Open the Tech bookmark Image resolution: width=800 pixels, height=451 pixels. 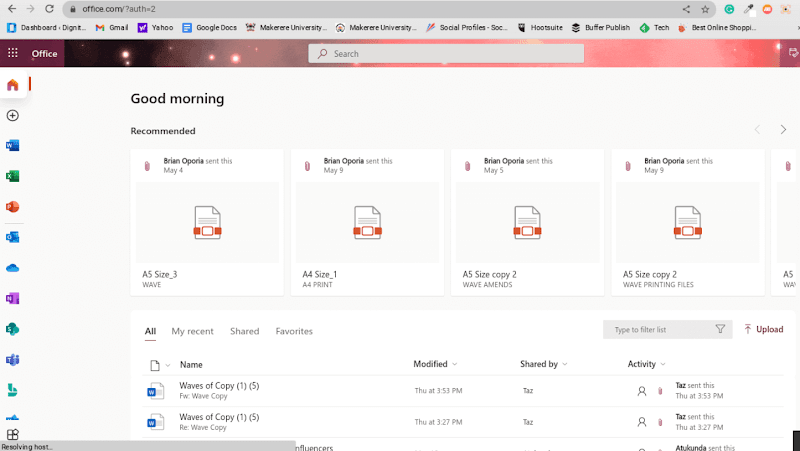tap(655, 28)
